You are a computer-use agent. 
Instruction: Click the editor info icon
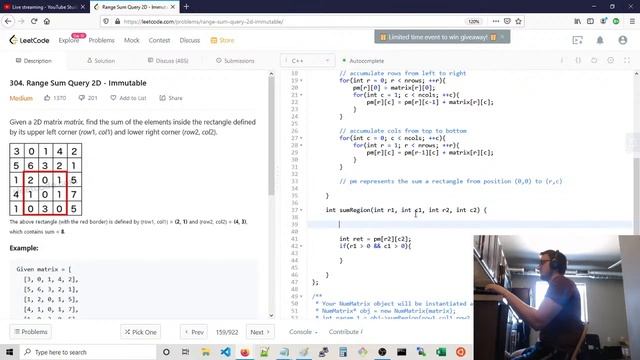[x=562, y=60]
